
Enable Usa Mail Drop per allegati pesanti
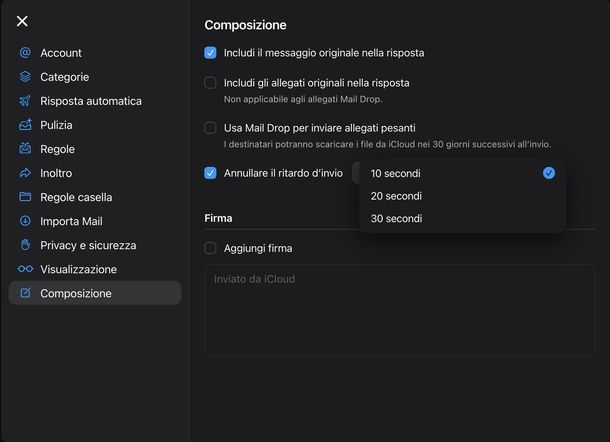[x=210, y=128]
